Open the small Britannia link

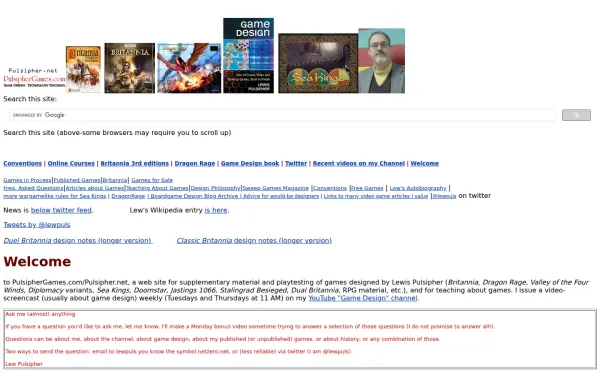115,180
